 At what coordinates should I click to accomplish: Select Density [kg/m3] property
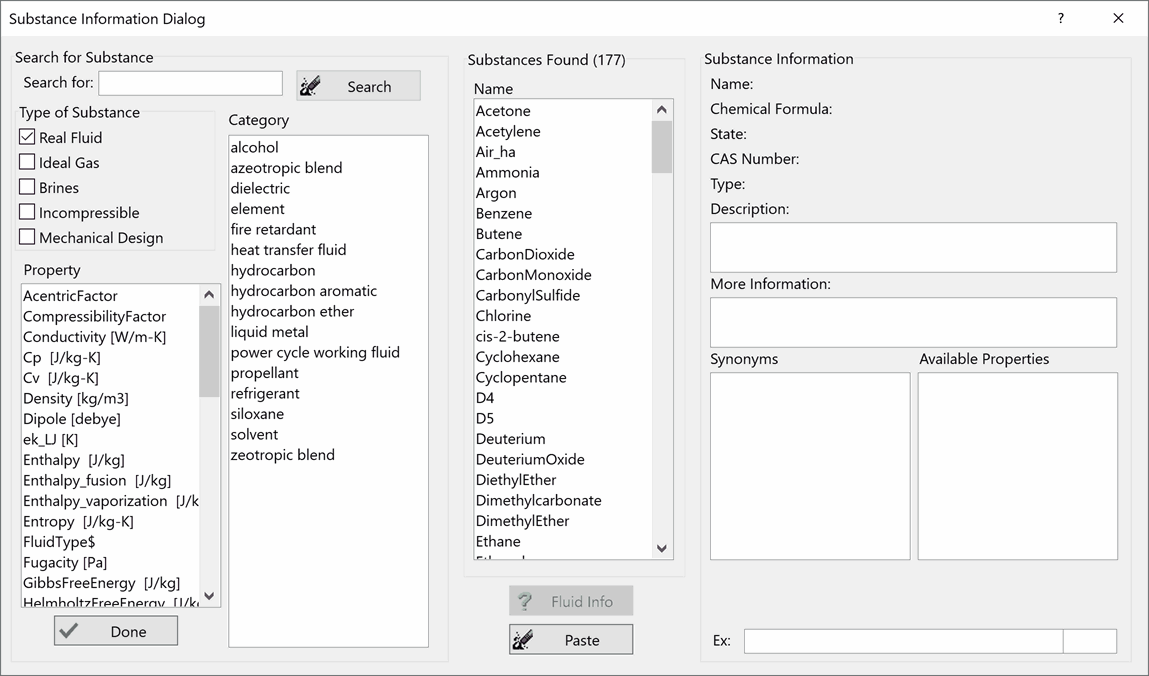pos(76,398)
